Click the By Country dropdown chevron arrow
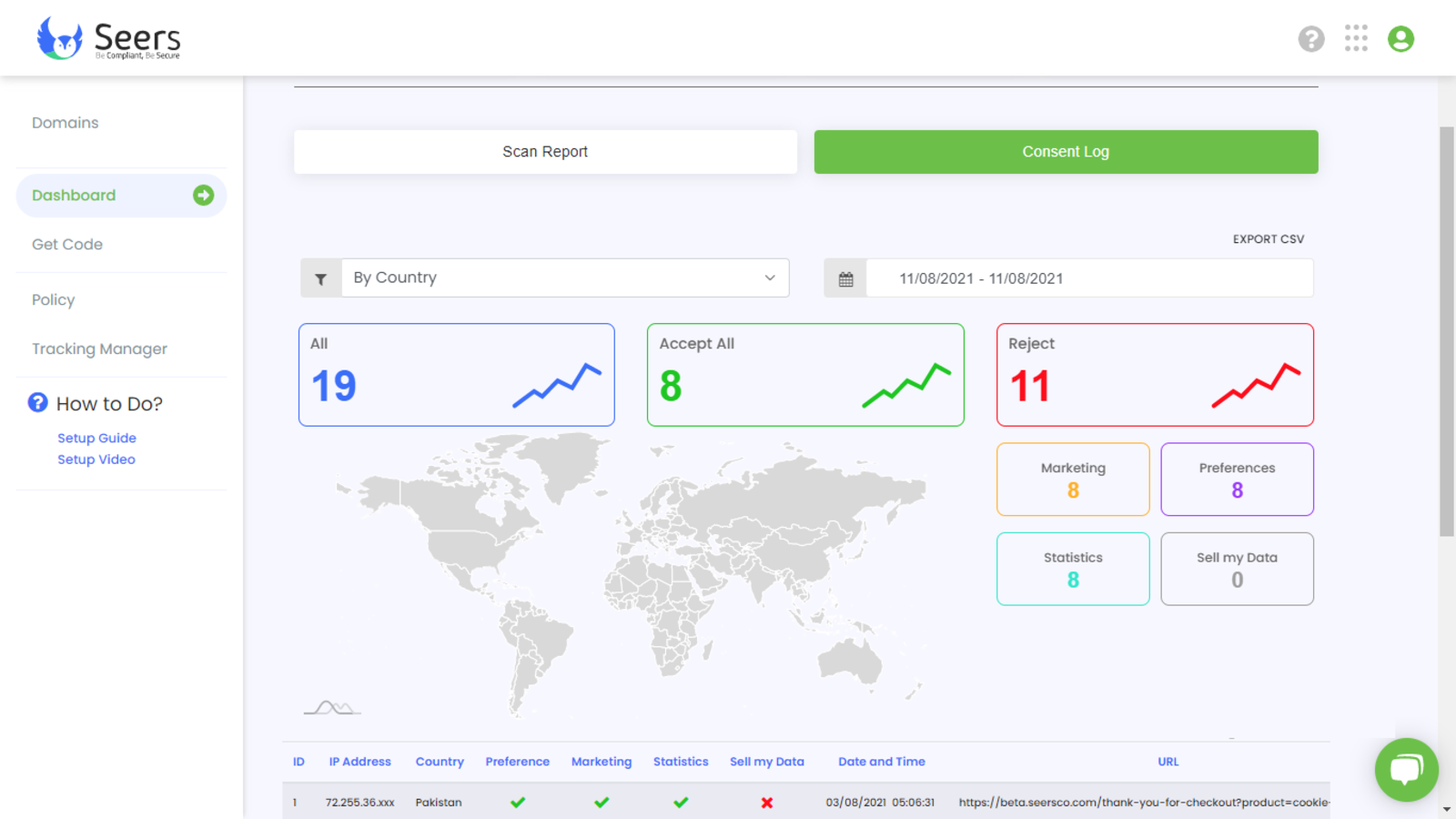 [x=770, y=278]
